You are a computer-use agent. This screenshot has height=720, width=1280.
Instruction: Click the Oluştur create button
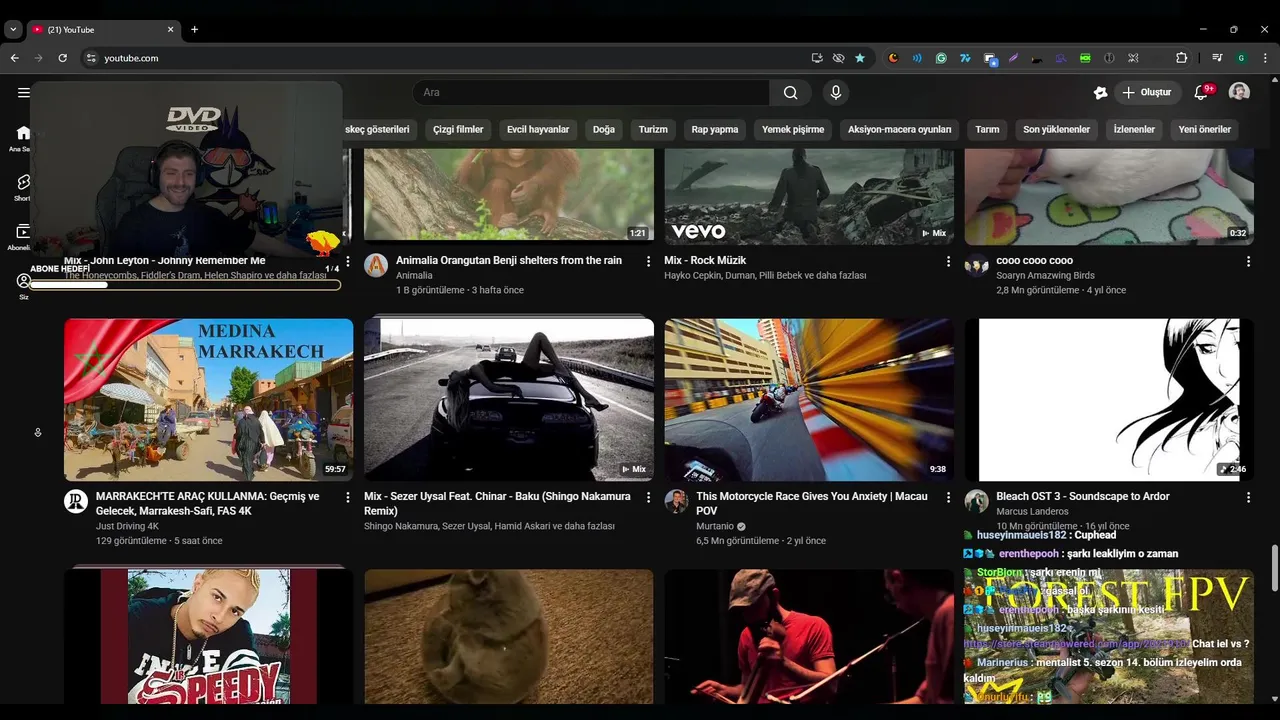pos(1148,92)
